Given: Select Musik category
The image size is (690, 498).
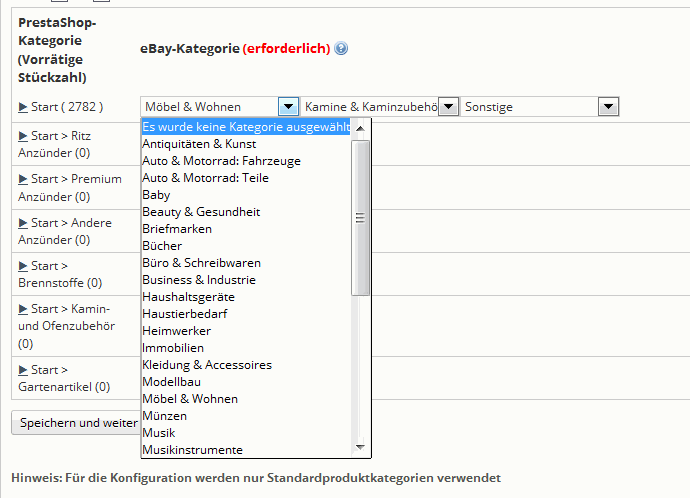Looking at the screenshot, I should tap(246, 433).
